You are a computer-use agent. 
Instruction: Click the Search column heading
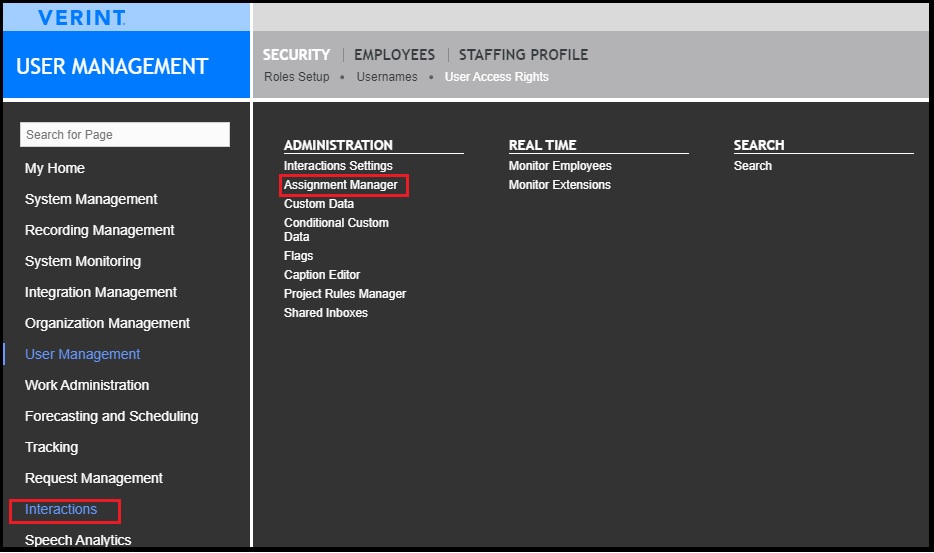[x=758, y=145]
